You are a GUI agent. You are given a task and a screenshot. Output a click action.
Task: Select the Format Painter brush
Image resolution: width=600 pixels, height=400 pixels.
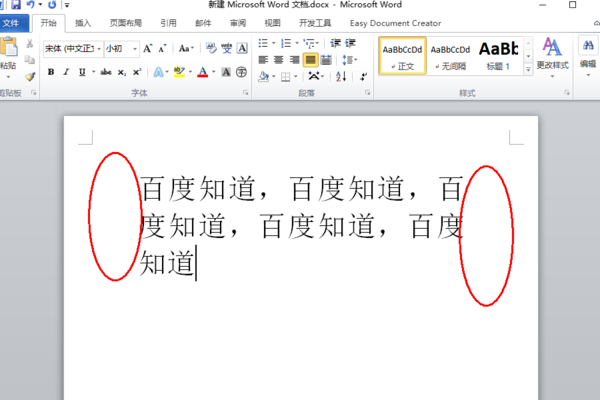(x=30, y=76)
